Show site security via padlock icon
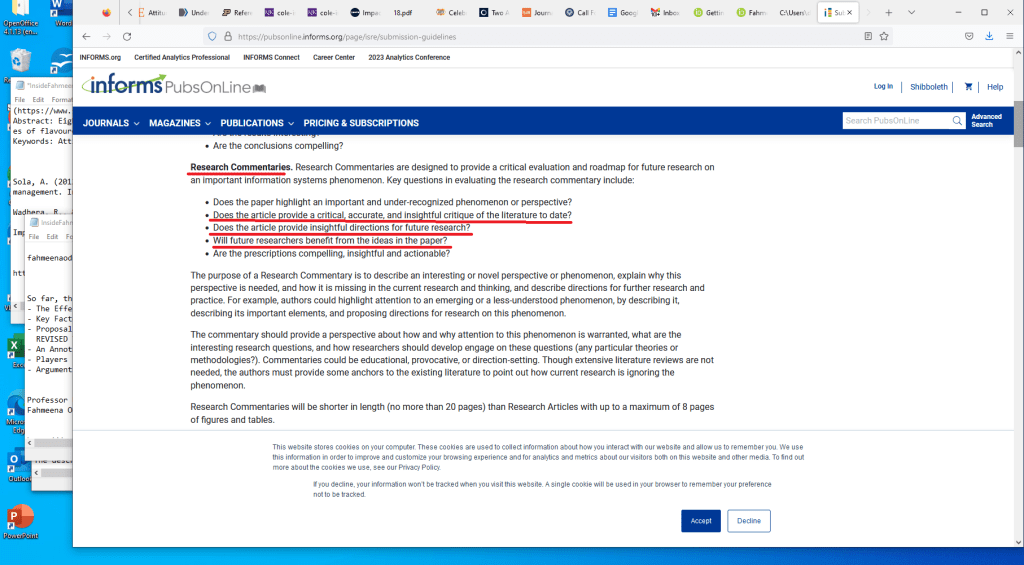This screenshot has width=1024, height=565. (228, 37)
